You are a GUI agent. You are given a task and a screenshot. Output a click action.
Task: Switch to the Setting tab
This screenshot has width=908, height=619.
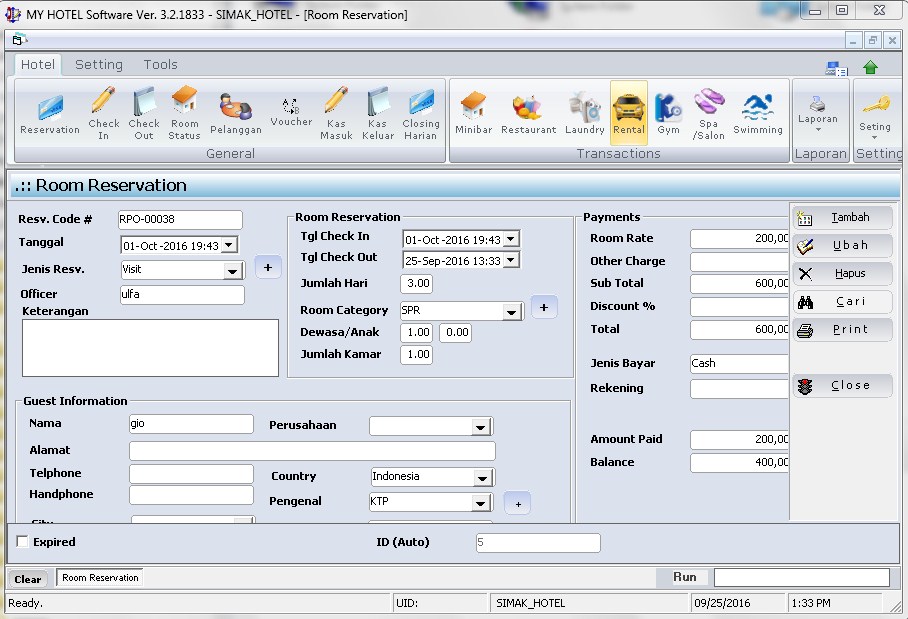pyautogui.click(x=99, y=63)
